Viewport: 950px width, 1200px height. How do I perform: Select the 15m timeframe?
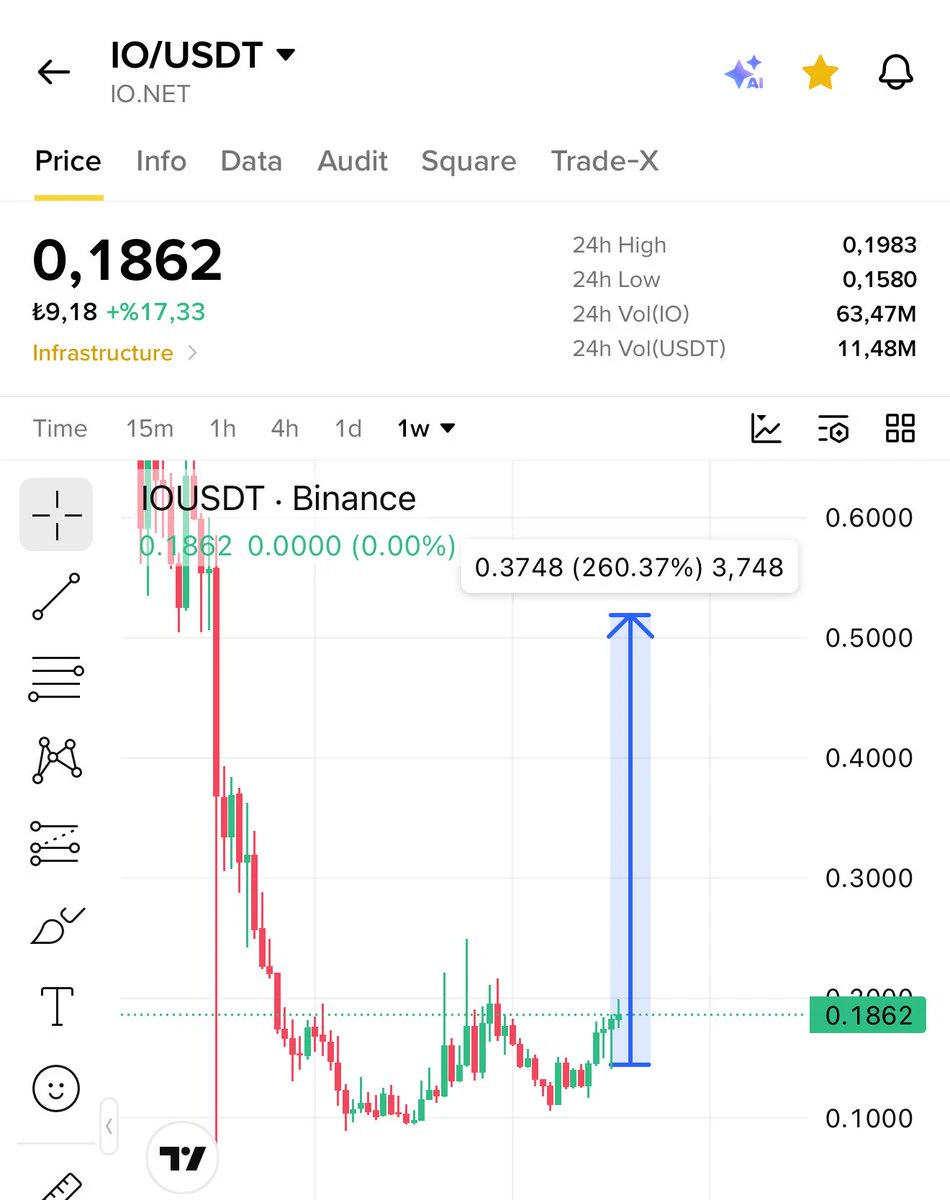tap(150, 429)
